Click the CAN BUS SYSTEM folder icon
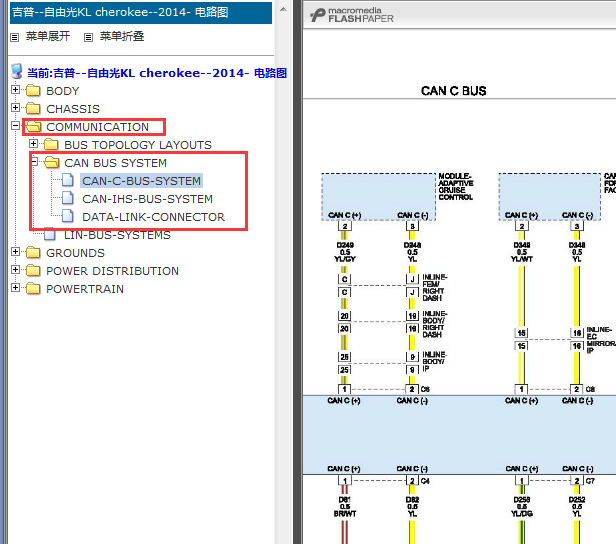The height and width of the screenshot is (544, 616). point(51,163)
